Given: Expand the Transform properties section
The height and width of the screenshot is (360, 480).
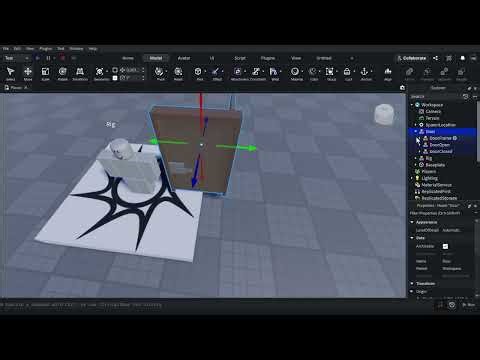Looking at the screenshot, I should tap(412, 284).
